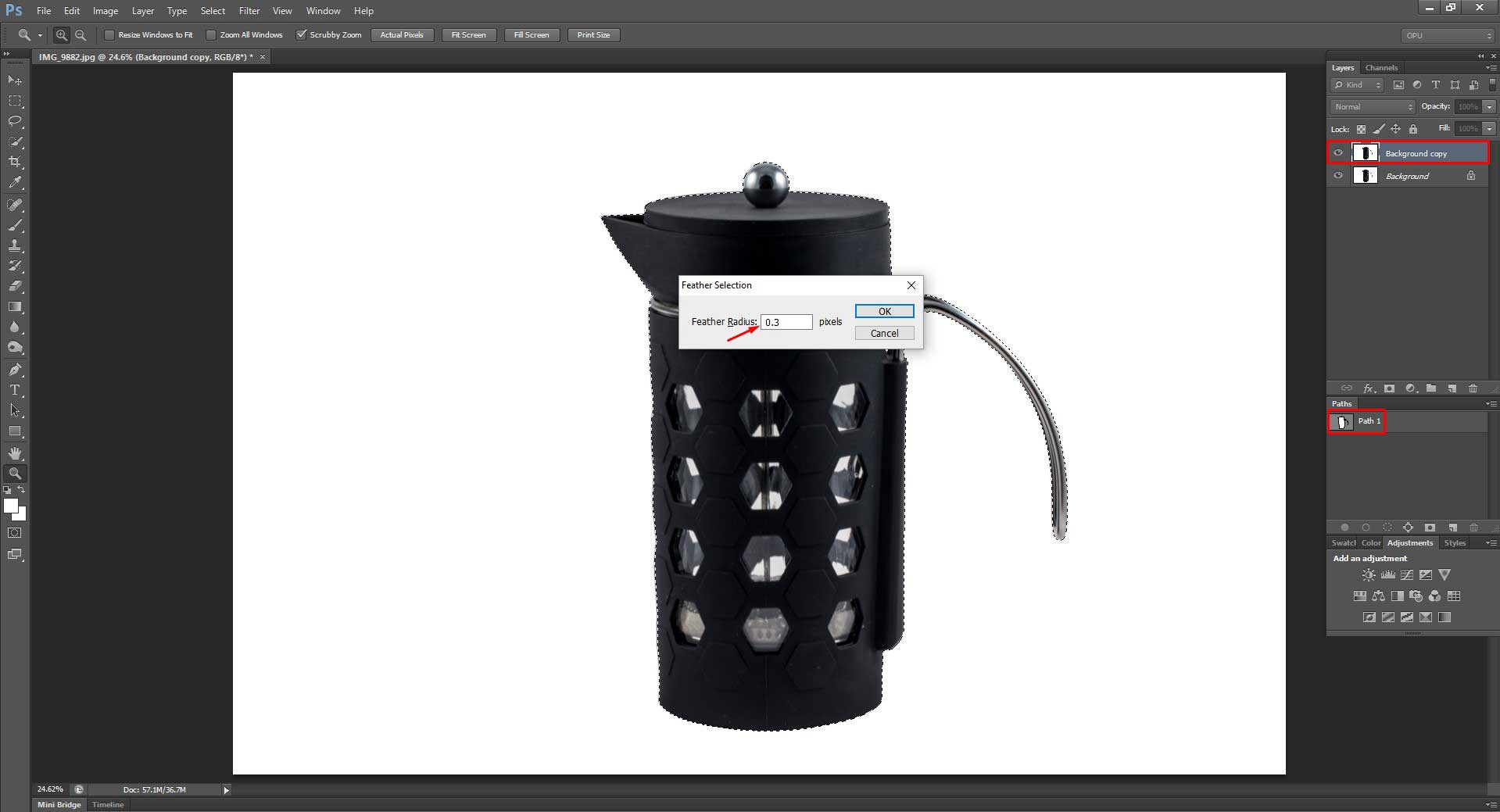Pick the Clone Stamp tool

tap(15, 246)
